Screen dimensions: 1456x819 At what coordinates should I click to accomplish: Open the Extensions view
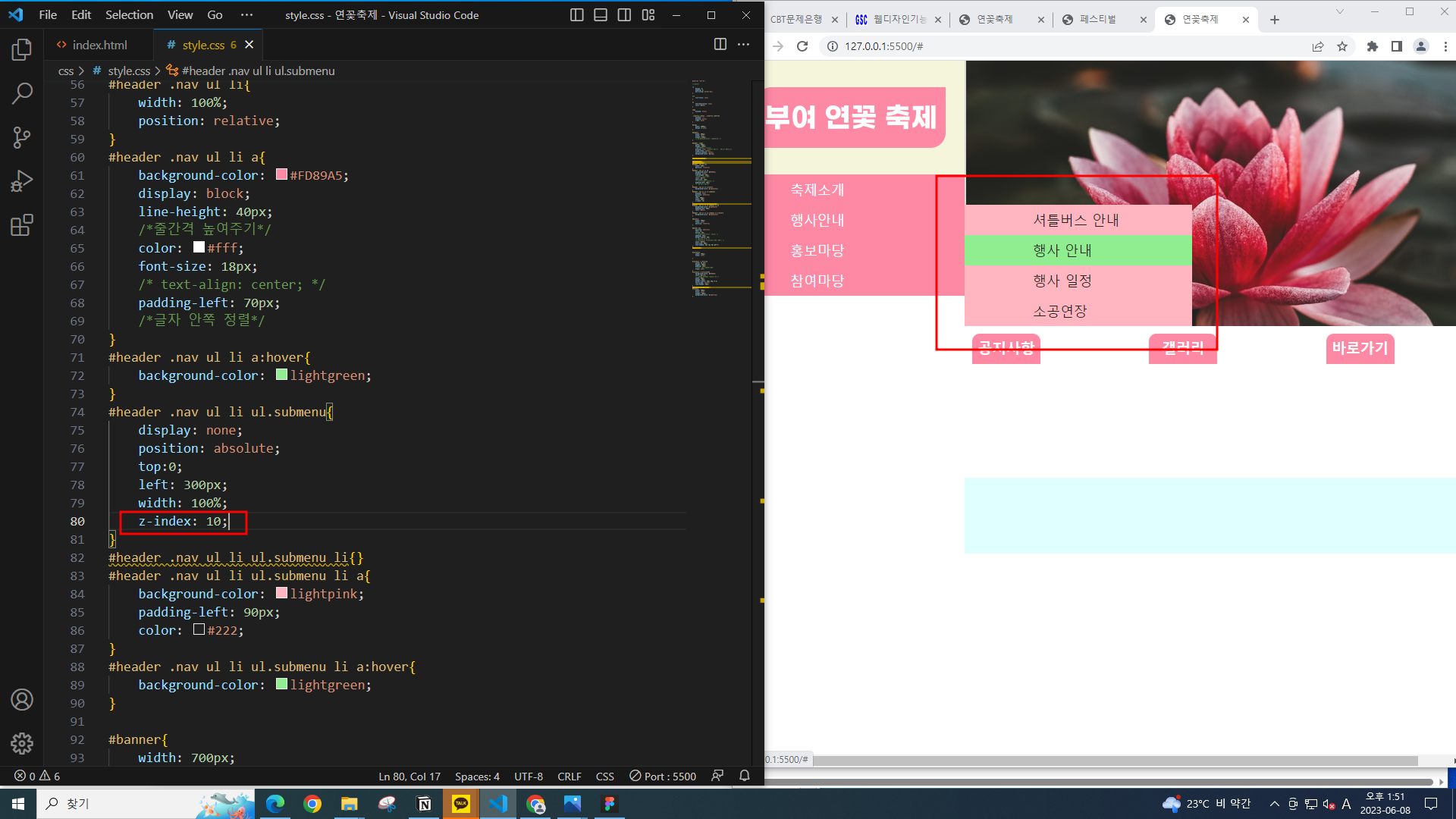tap(22, 225)
